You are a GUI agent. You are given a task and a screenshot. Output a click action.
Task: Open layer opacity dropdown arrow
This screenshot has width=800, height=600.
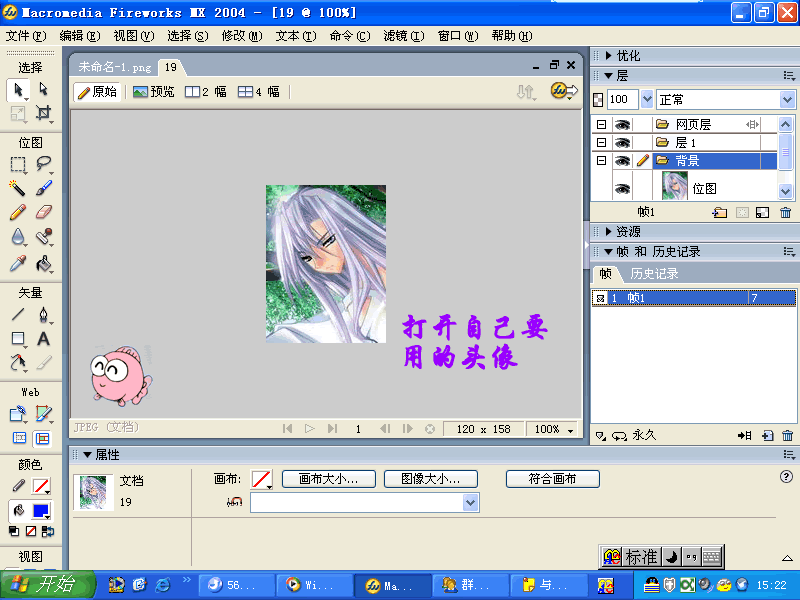tap(647, 99)
